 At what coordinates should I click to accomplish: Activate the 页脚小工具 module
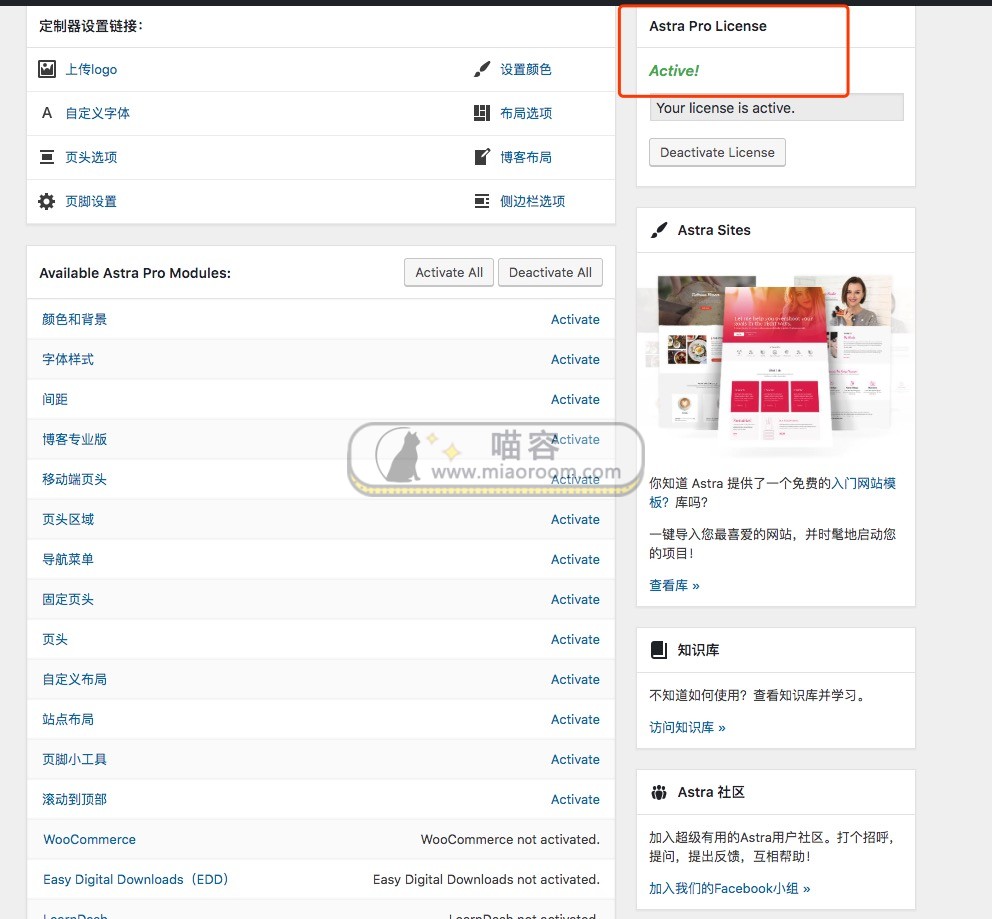click(x=575, y=759)
